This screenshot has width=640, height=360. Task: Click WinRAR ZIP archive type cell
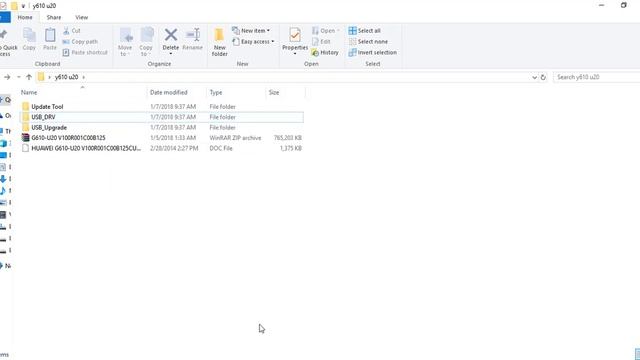pos(235,138)
